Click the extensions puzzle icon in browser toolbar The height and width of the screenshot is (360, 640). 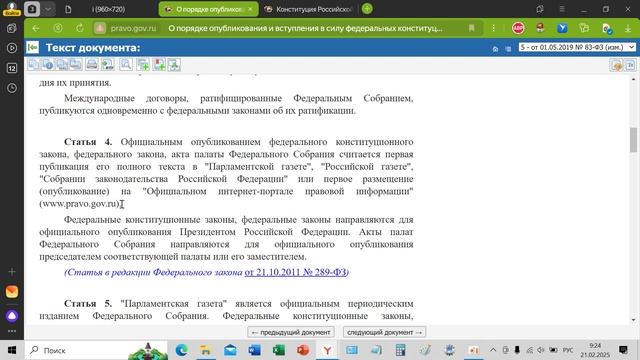click(x=584, y=28)
